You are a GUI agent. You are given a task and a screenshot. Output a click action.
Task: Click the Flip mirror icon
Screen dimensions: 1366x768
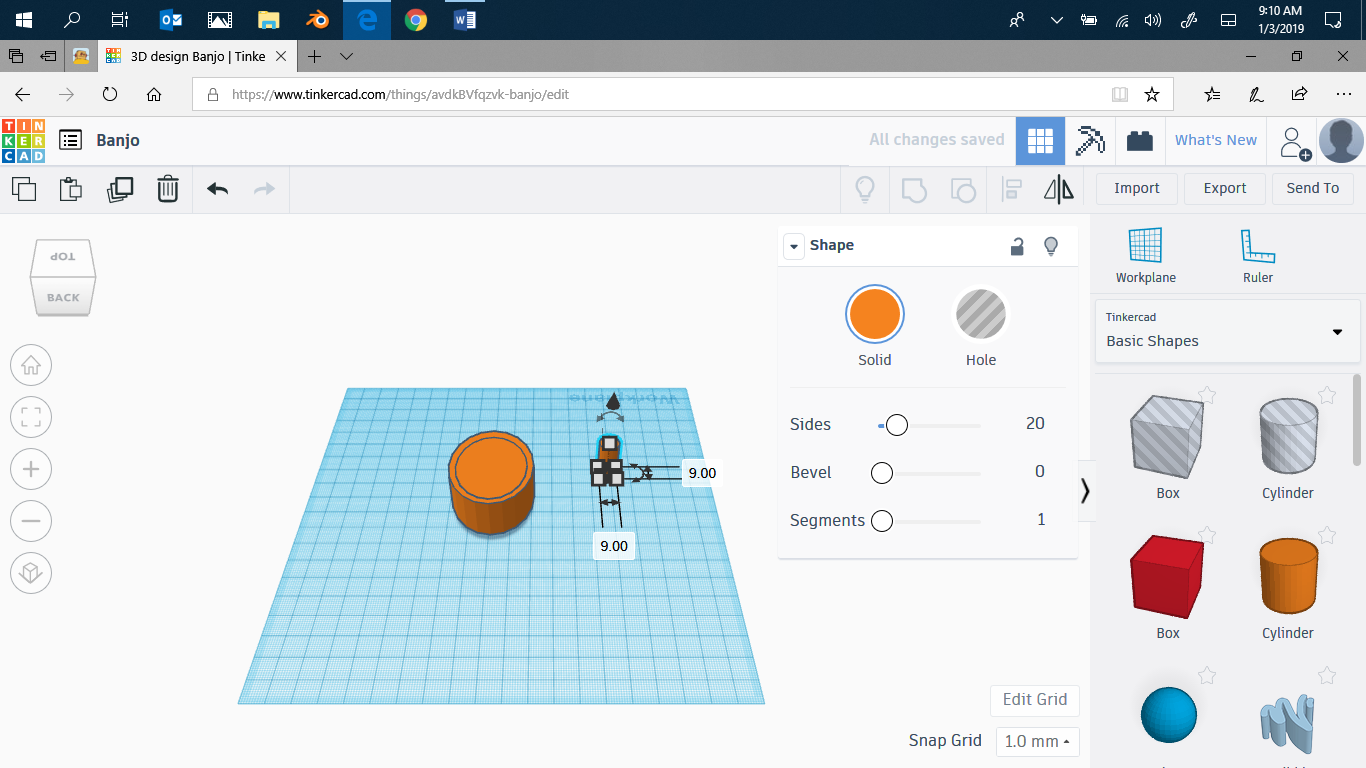pos(1059,189)
